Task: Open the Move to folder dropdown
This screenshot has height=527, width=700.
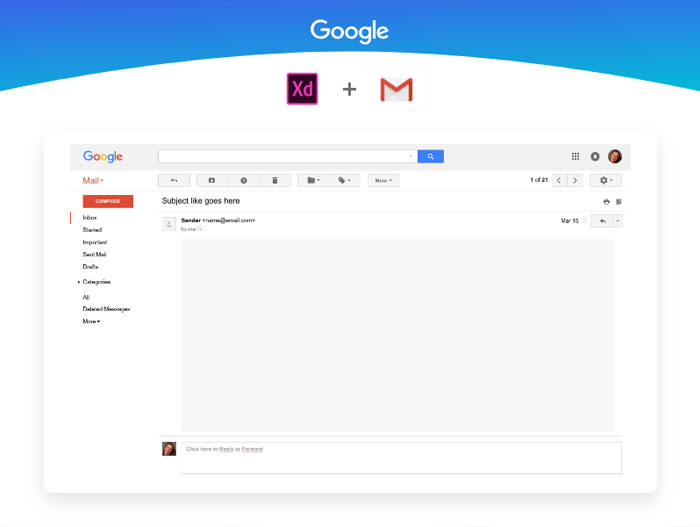Action: point(313,180)
